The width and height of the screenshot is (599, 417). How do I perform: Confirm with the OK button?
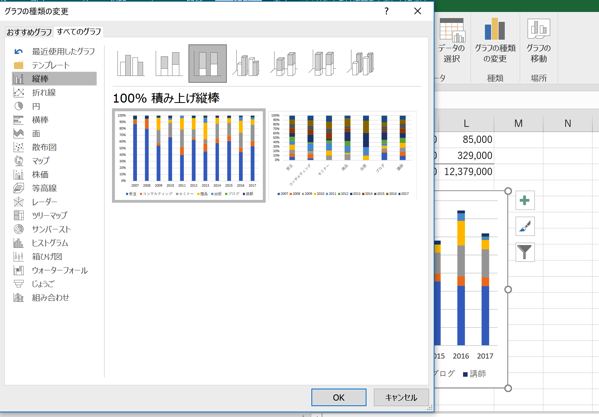(x=338, y=398)
